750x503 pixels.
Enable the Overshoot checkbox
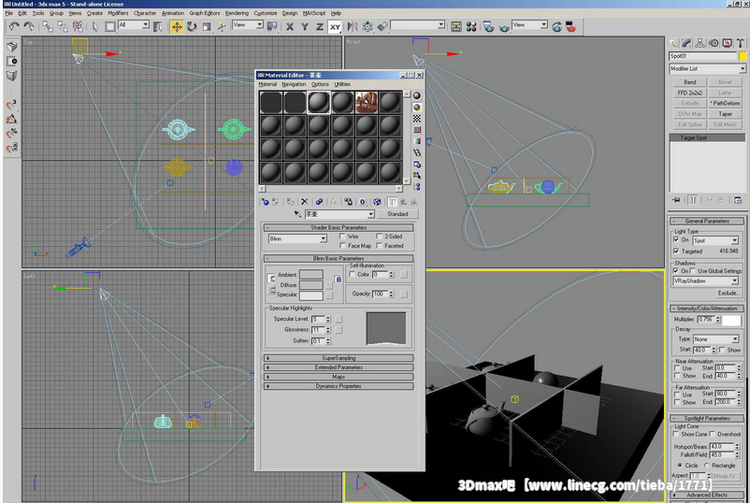713,434
